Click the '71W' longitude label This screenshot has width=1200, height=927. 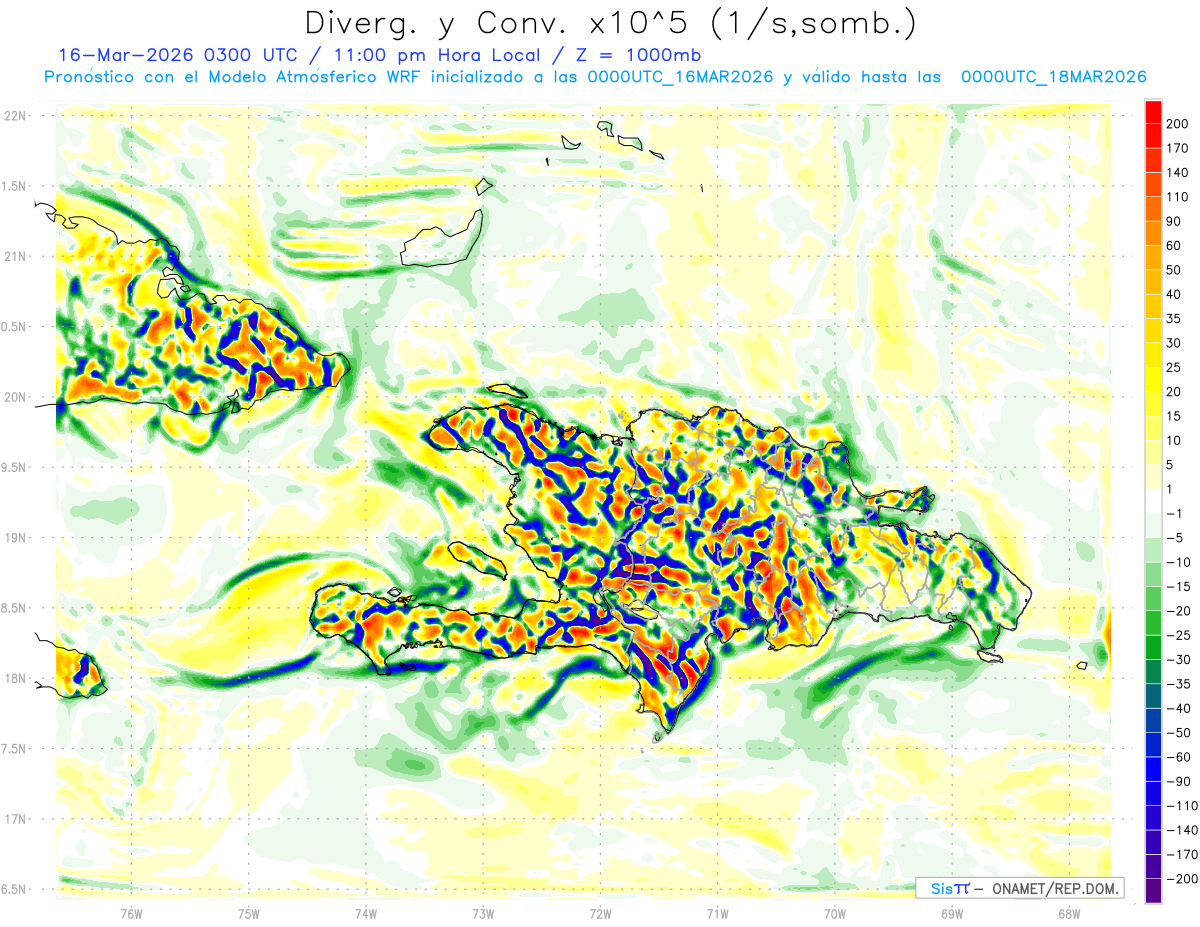click(717, 913)
